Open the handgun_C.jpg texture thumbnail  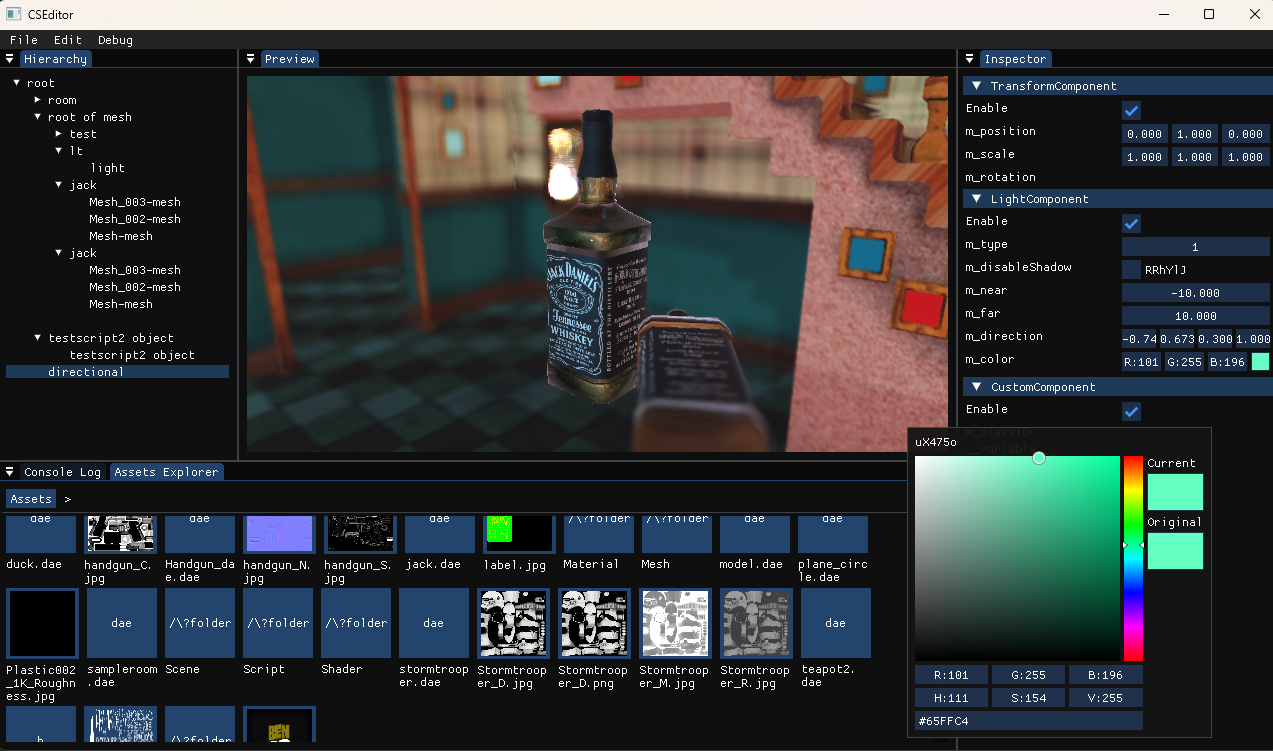coord(120,534)
